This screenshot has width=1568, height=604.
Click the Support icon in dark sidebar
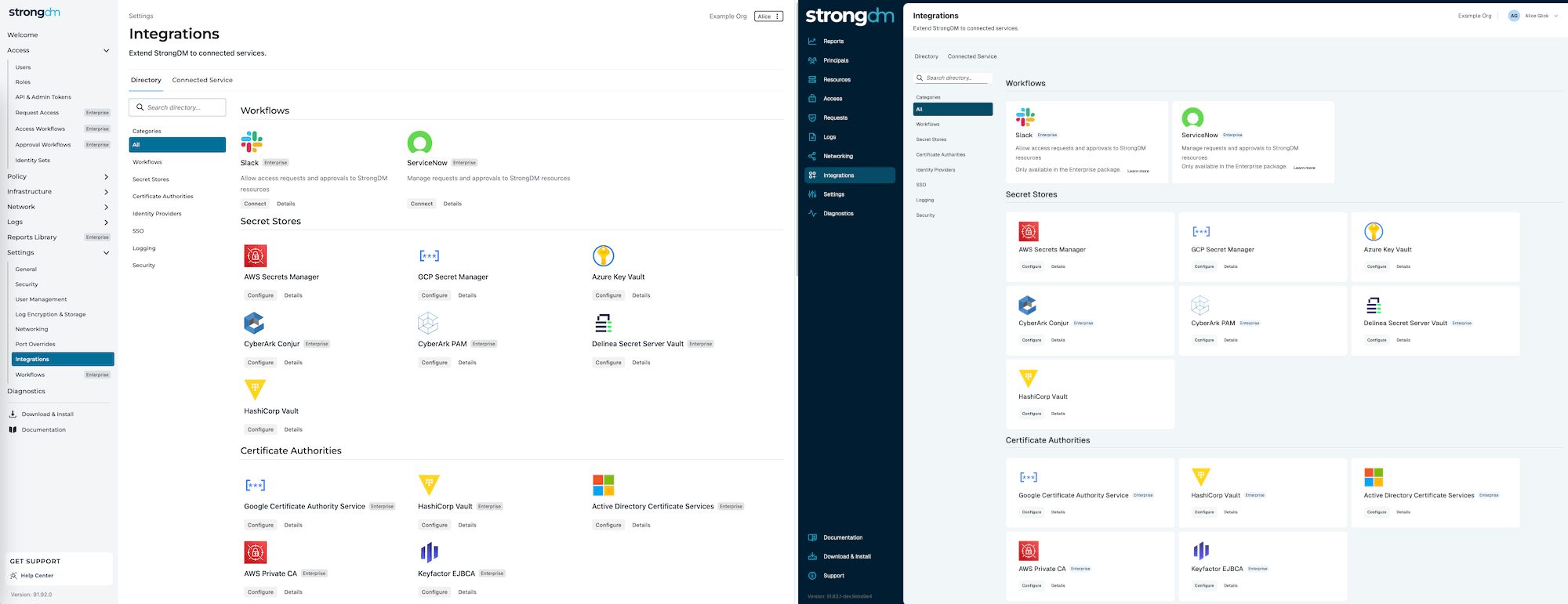tap(812, 576)
